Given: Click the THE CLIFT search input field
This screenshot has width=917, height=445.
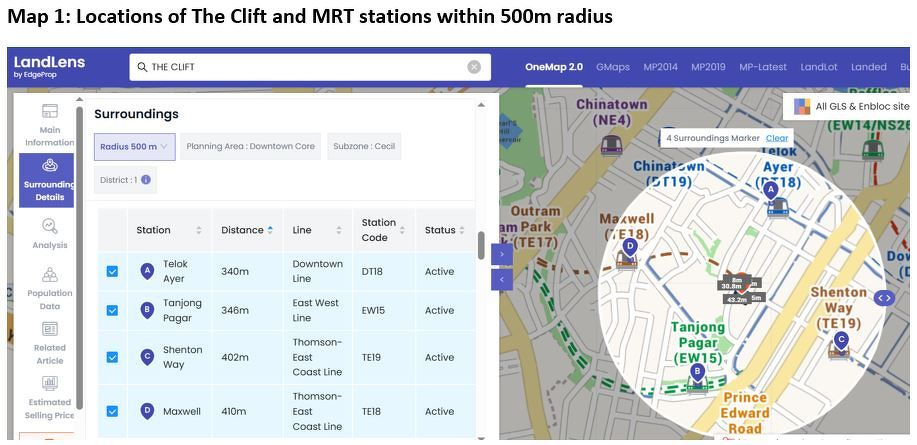Looking at the screenshot, I should coord(300,67).
